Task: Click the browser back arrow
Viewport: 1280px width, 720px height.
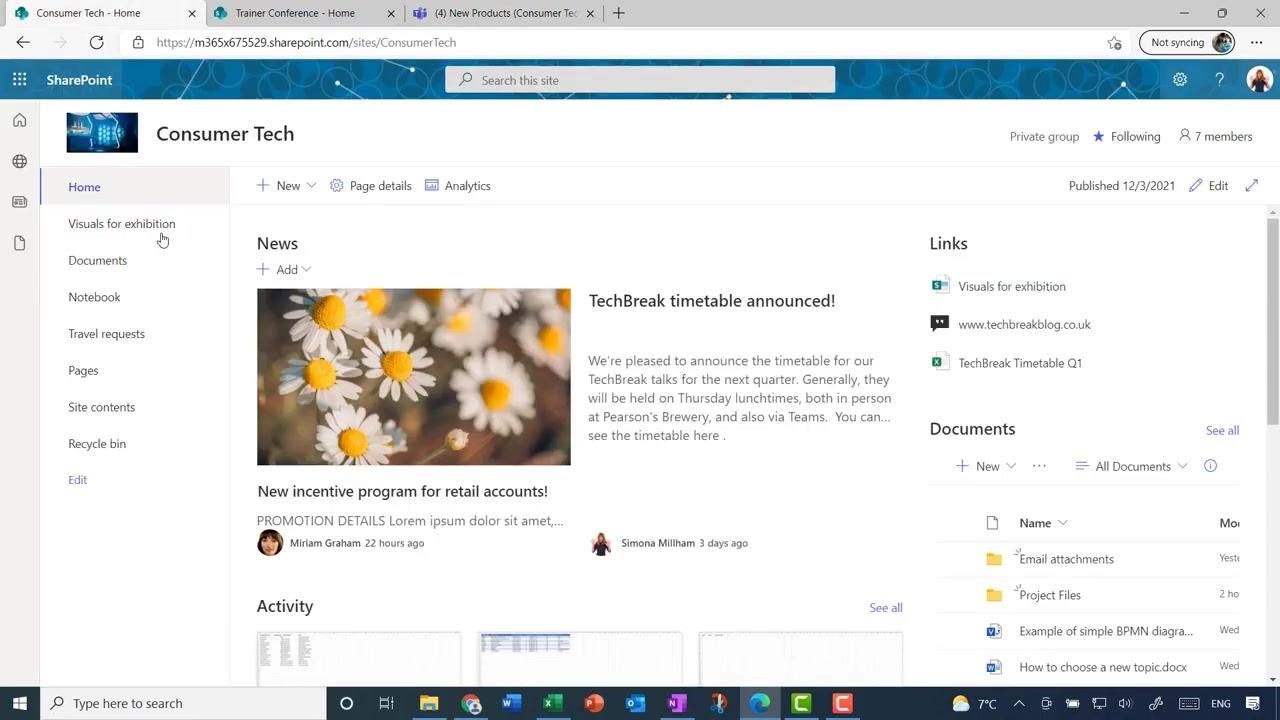Action: pos(23,42)
